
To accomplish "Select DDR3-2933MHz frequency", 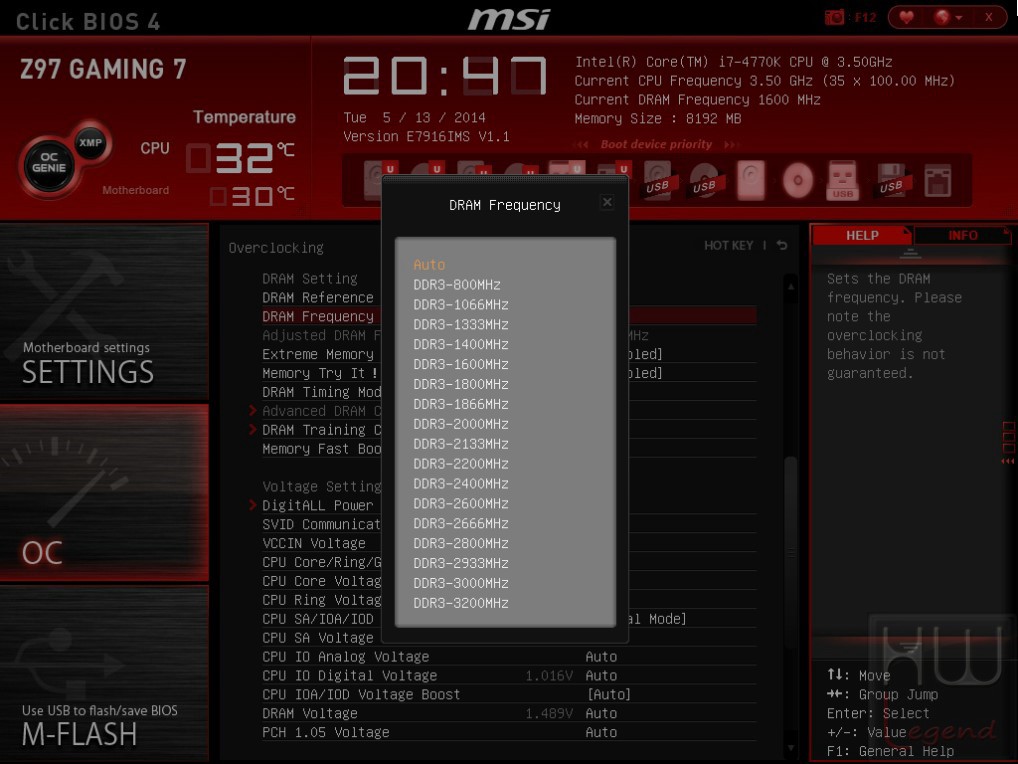I will pos(460,563).
